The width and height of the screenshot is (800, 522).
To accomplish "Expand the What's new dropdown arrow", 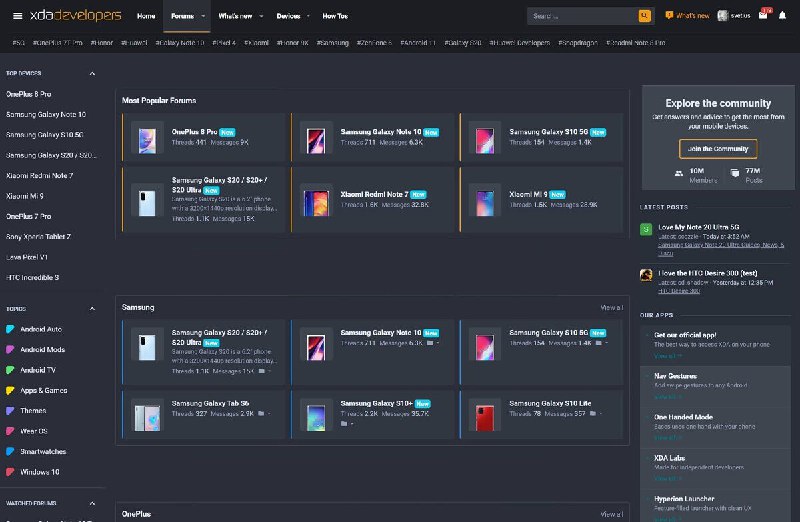I will tap(261, 16).
